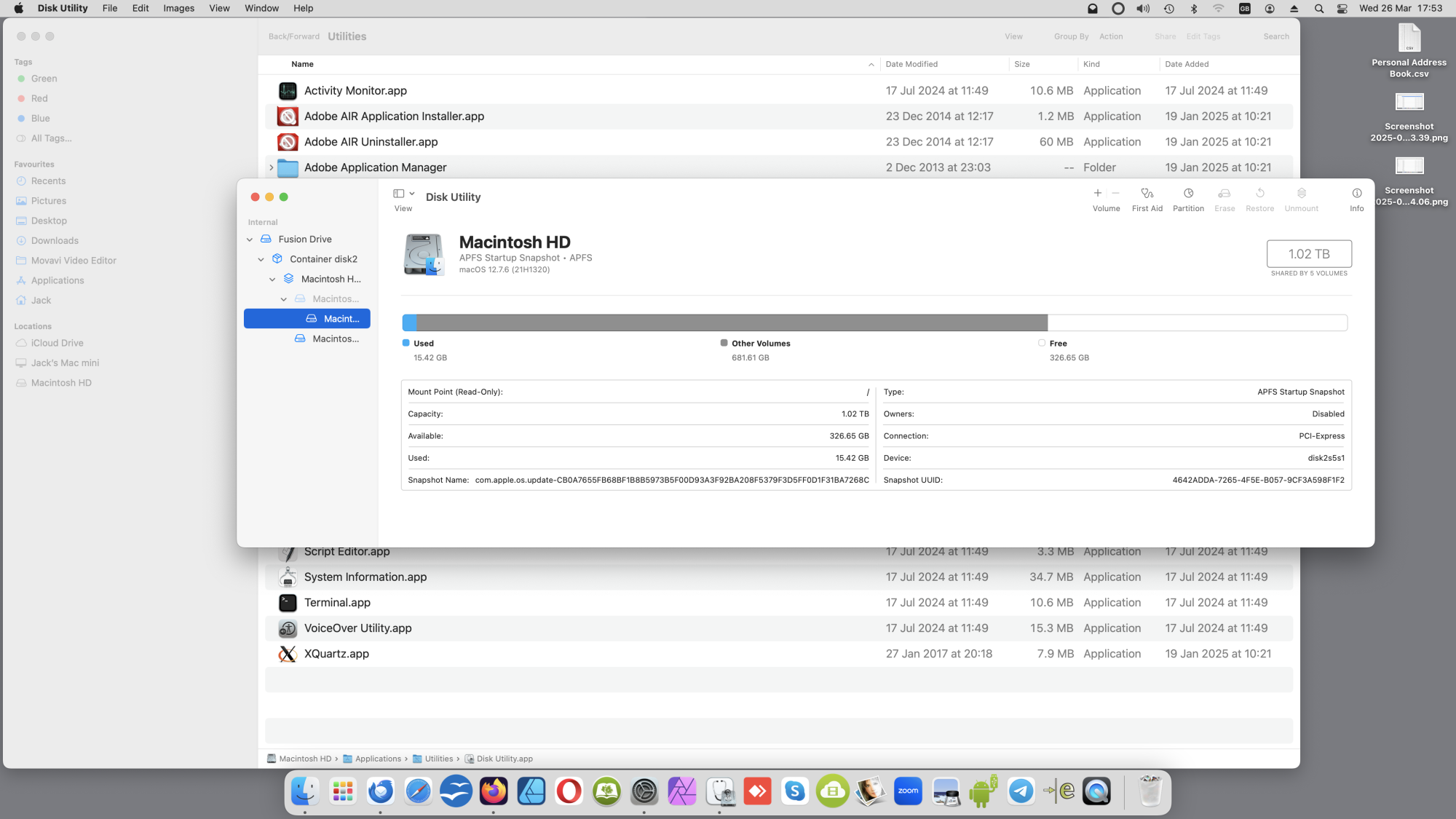Select the highlighted Macint... snapshot row
The height and width of the screenshot is (819, 1456).
click(x=306, y=319)
